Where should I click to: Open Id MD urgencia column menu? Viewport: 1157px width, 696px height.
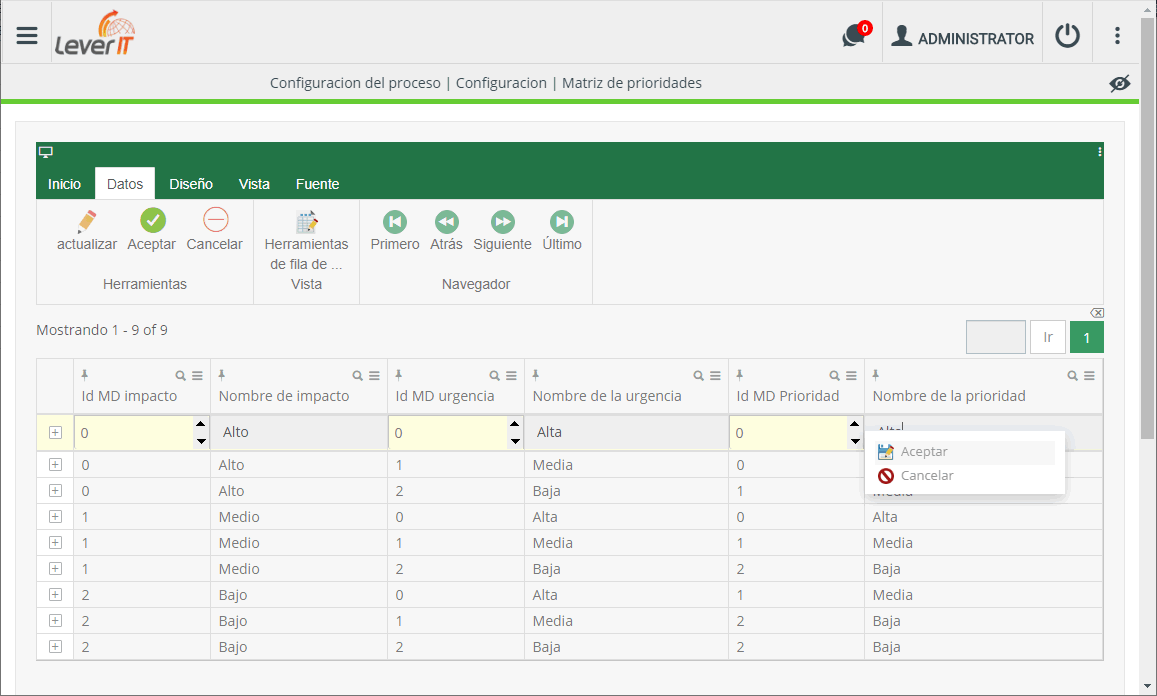pos(511,376)
